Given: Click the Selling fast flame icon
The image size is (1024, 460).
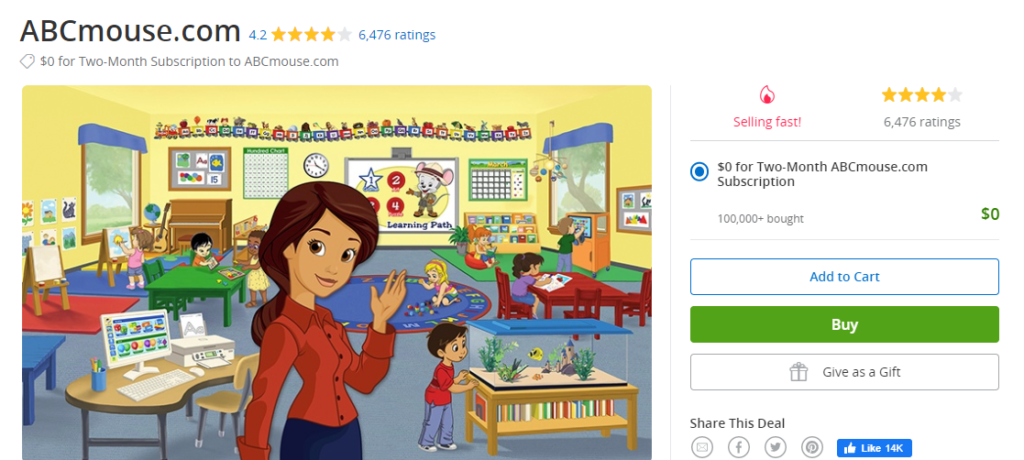Looking at the screenshot, I should tap(767, 96).
